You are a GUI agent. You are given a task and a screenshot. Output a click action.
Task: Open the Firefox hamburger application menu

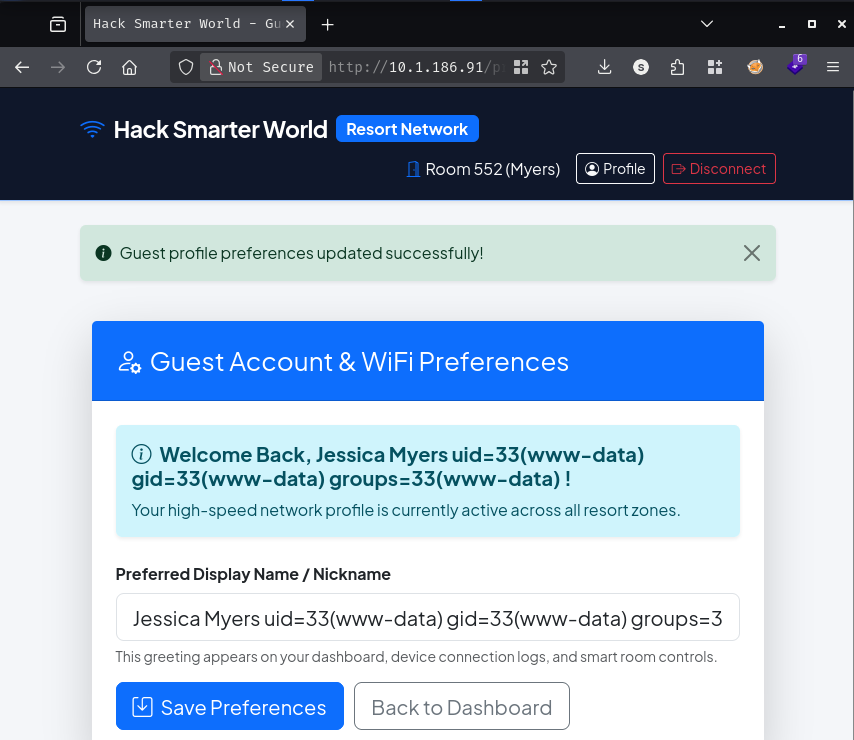coord(833,67)
